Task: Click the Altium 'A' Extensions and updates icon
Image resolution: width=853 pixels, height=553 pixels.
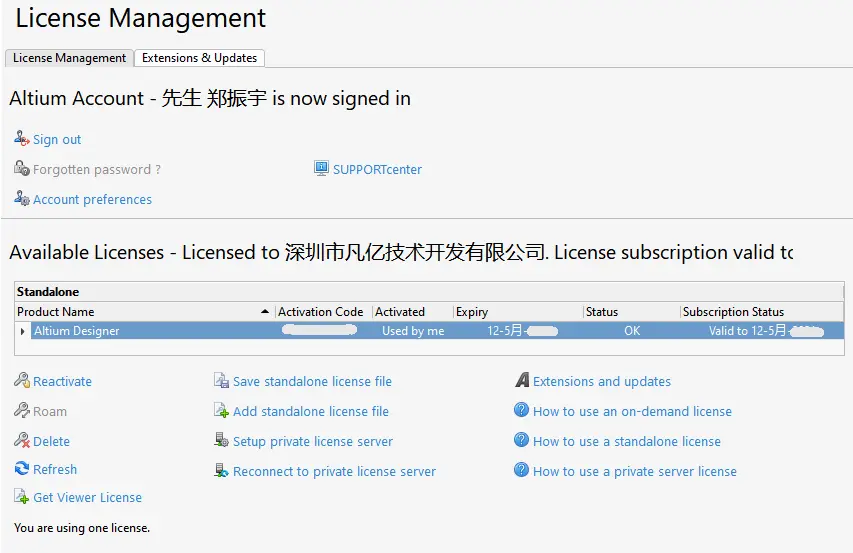Action: 522,380
